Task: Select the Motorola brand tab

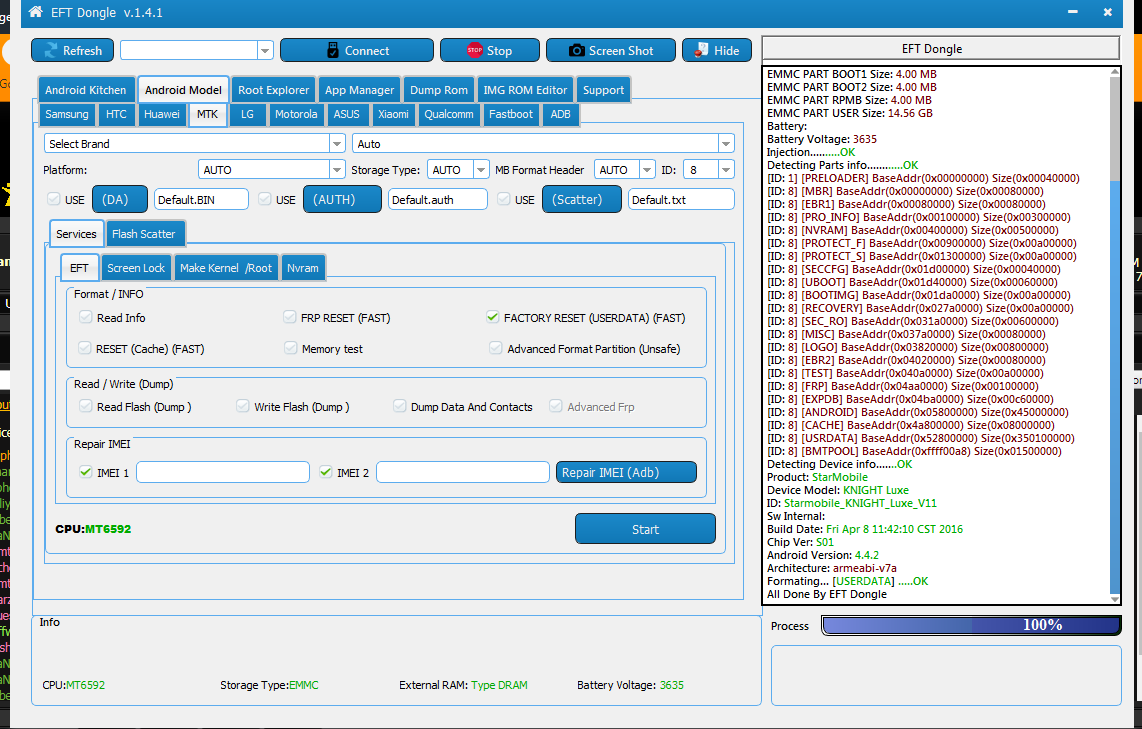Action: pyautogui.click(x=296, y=114)
